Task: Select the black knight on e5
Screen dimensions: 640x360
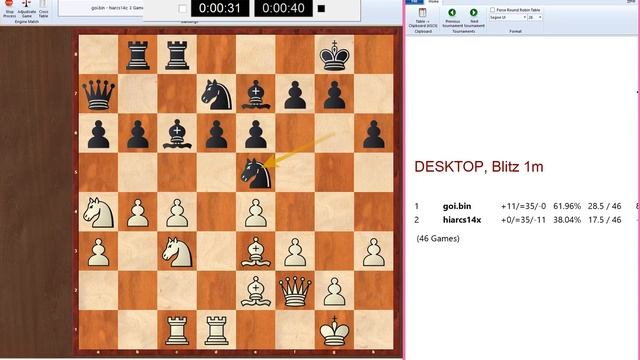Action: click(256, 173)
